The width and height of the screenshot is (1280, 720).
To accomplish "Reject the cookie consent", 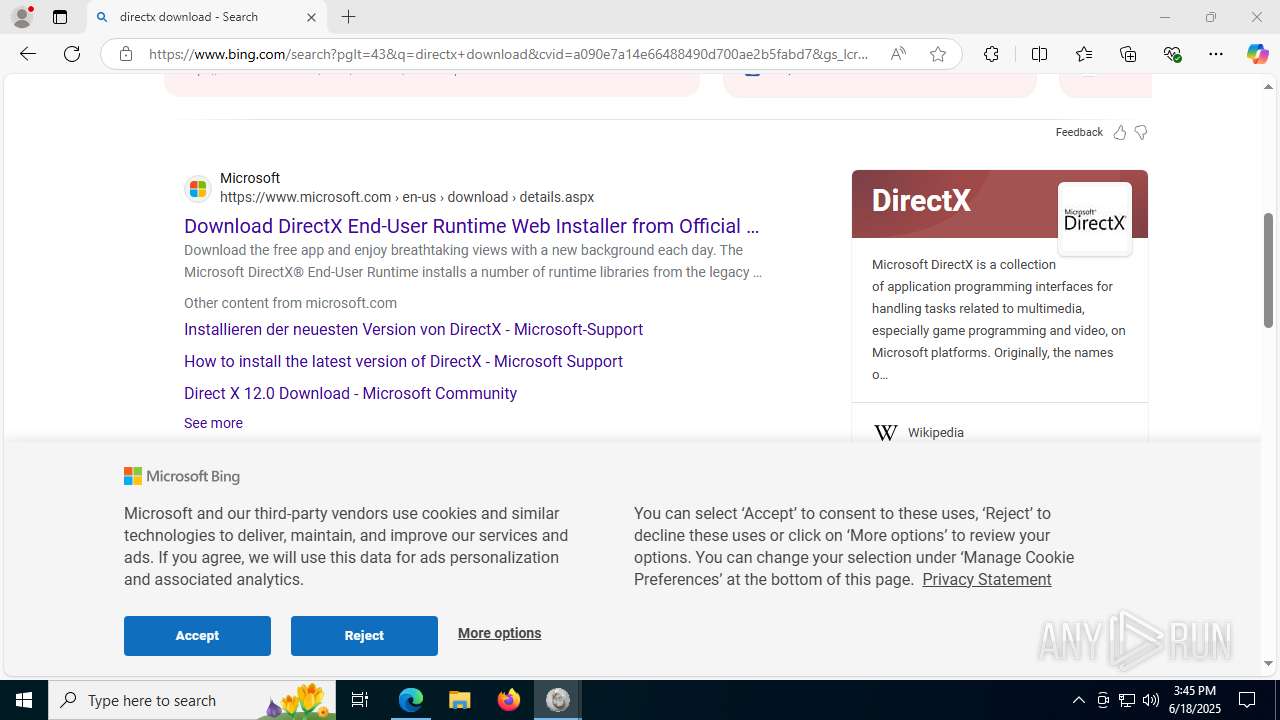I will [364, 636].
